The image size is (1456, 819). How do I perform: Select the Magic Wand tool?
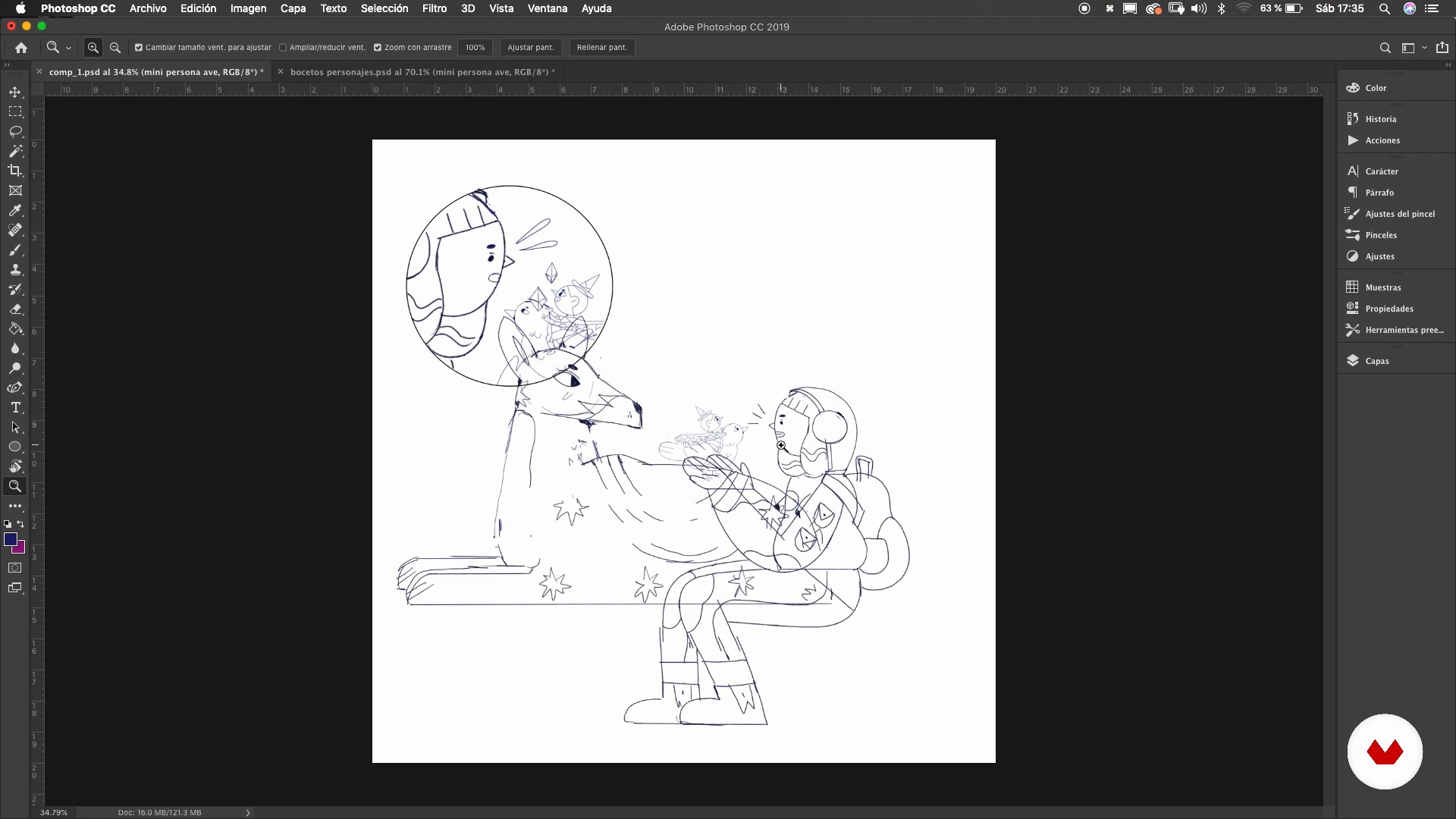pyautogui.click(x=15, y=151)
